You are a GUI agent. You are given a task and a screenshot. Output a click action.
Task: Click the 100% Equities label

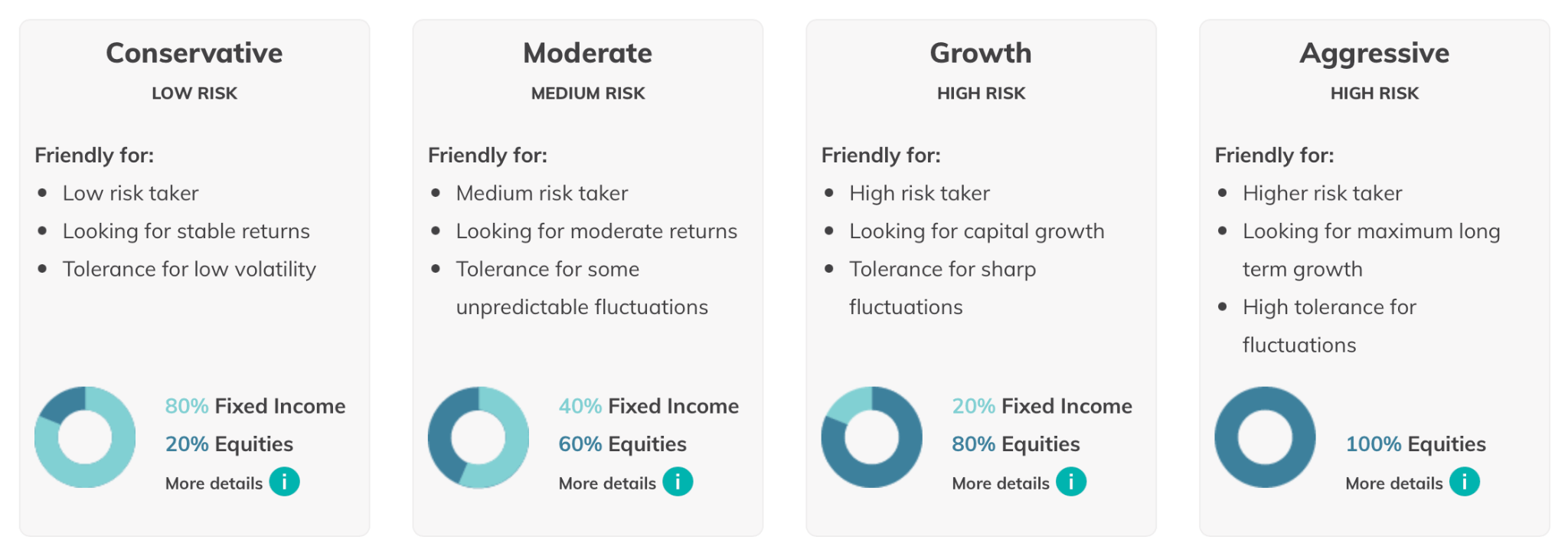point(1416,444)
